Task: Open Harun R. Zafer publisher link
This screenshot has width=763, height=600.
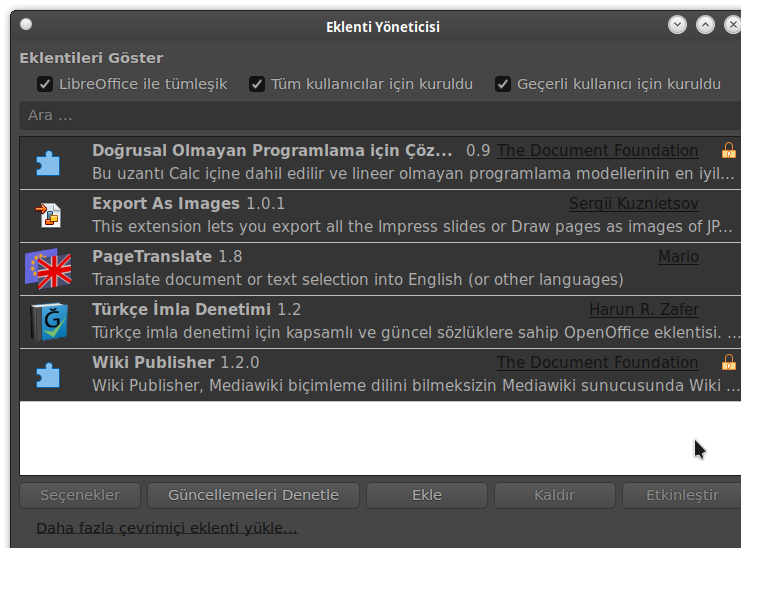Action: (x=644, y=309)
